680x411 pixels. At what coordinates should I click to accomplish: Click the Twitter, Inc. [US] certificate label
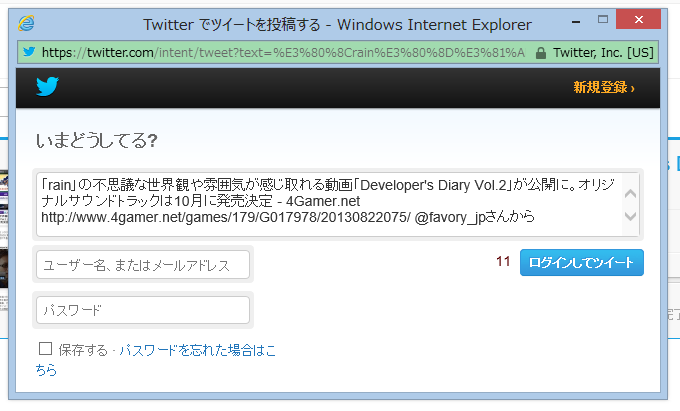click(603, 52)
